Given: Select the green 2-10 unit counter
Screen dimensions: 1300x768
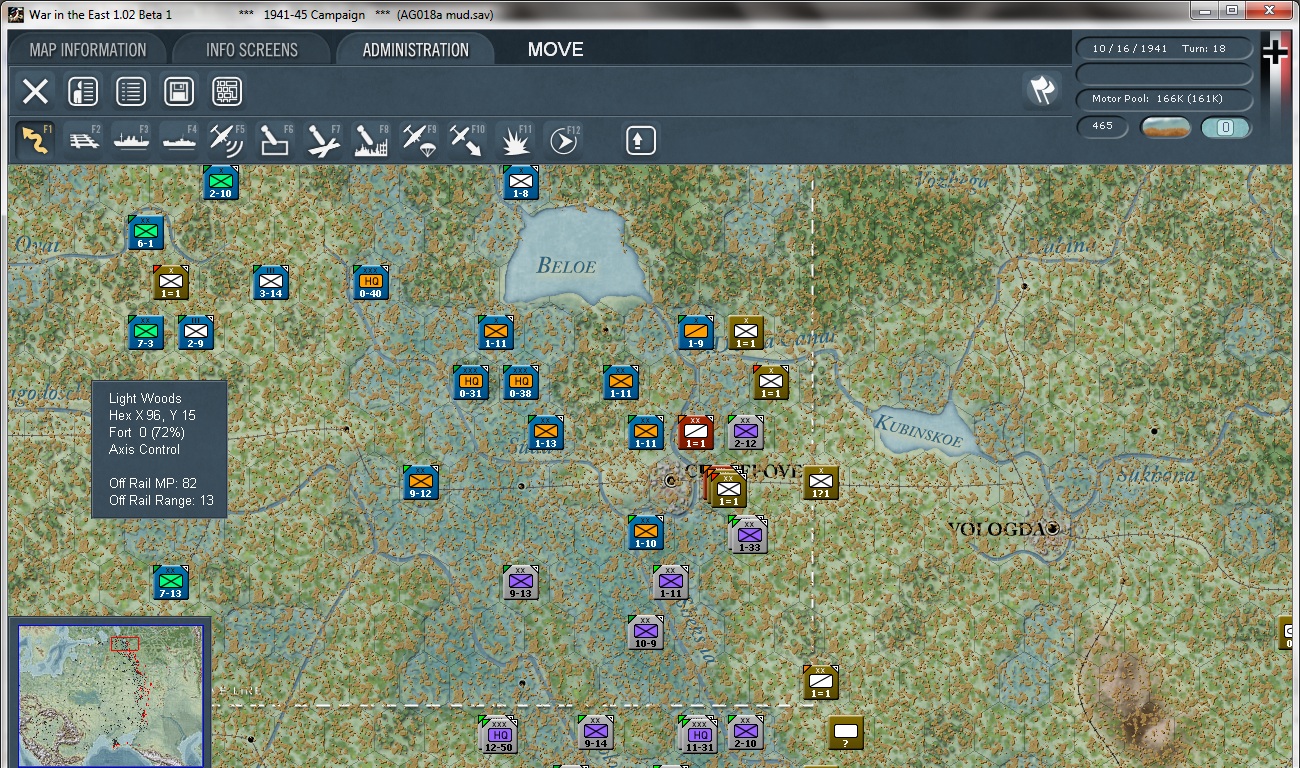Looking at the screenshot, I should pos(221,182).
